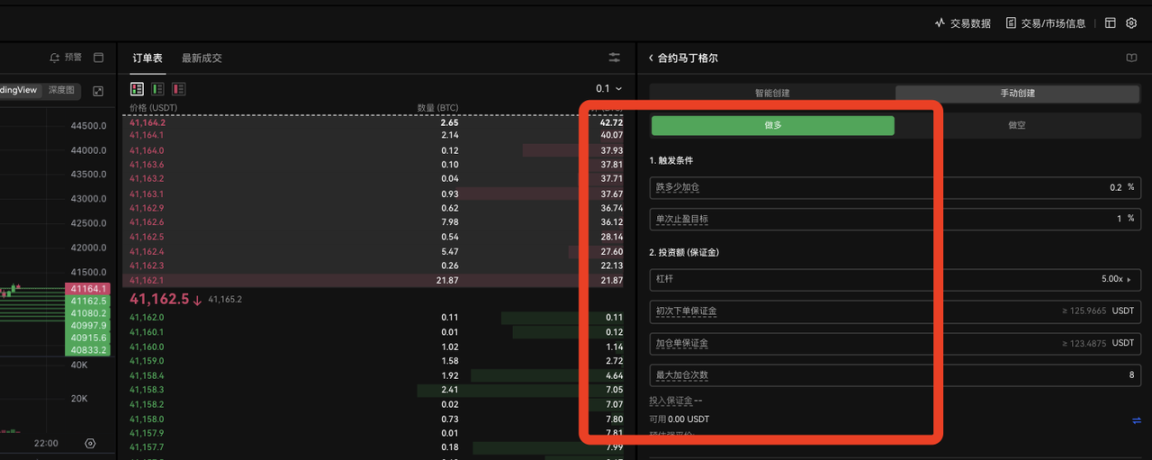The width and height of the screenshot is (1152, 460).
Task: Expand the chart to fullscreen
Action: coord(98,91)
